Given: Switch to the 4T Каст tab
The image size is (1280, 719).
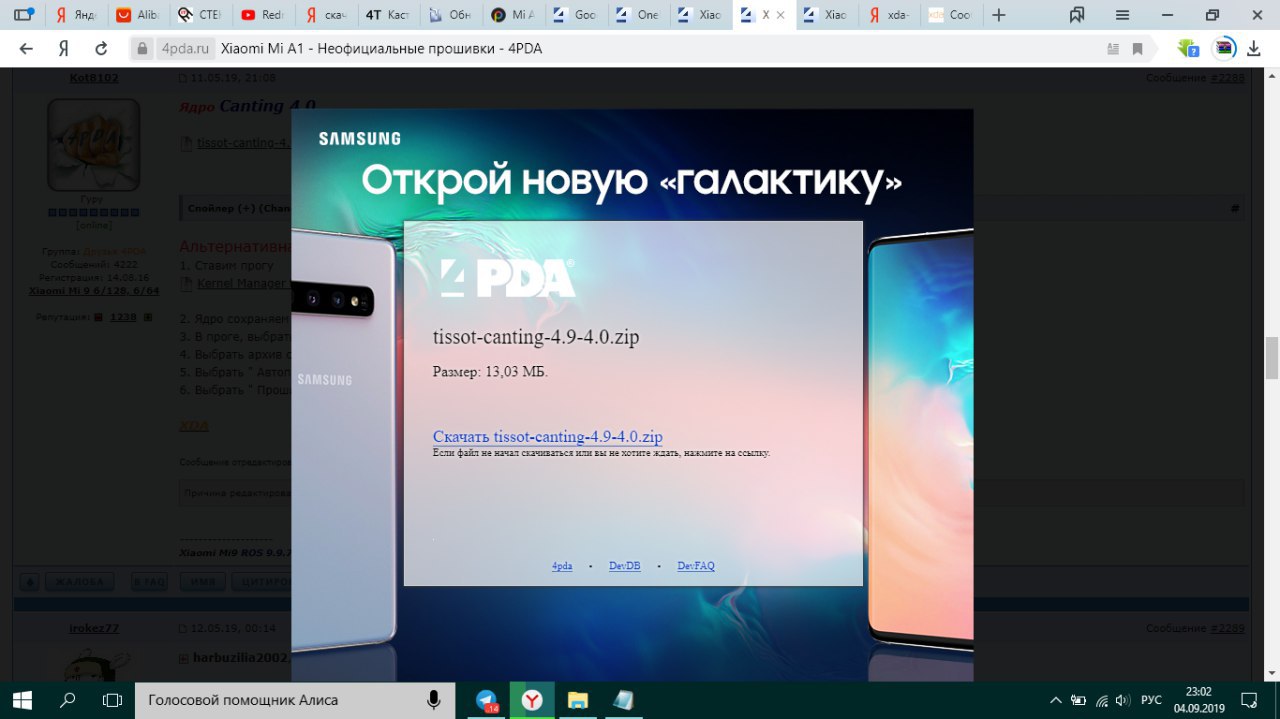Looking at the screenshot, I should (386, 15).
